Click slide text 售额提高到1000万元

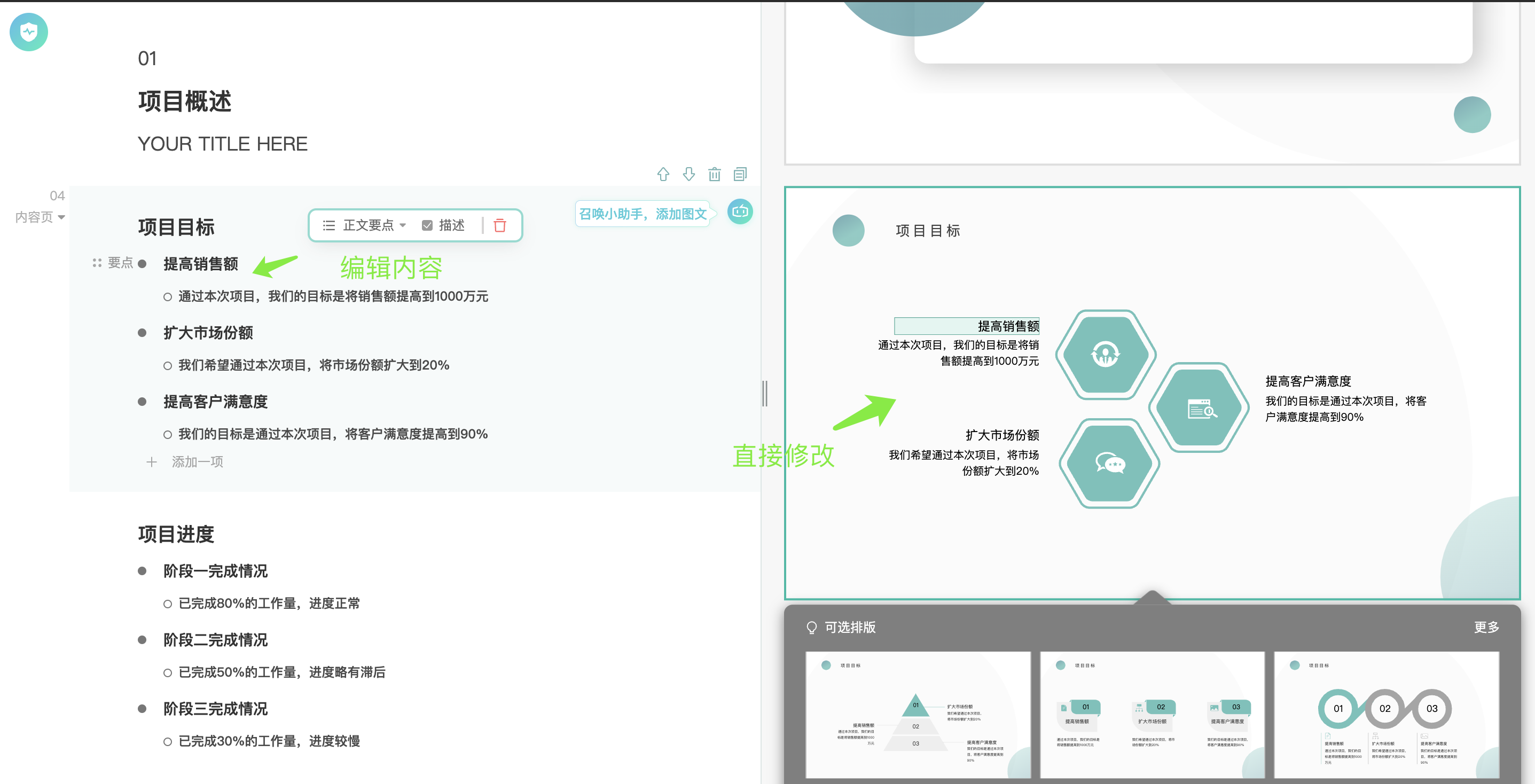click(989, 361)
